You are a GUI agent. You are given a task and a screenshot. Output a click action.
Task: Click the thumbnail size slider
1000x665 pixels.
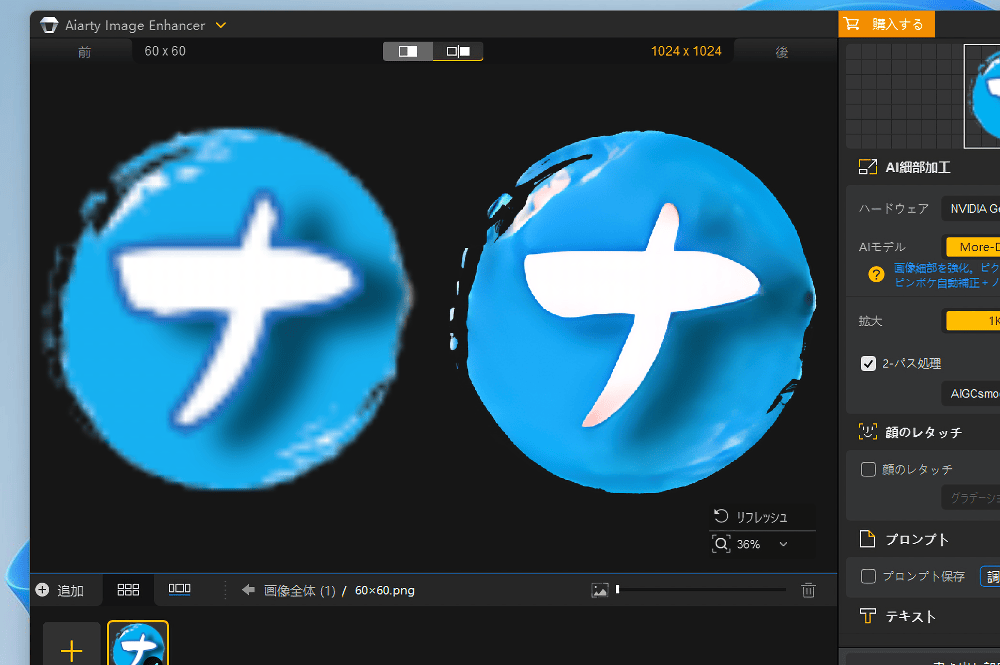click(701, 590)
